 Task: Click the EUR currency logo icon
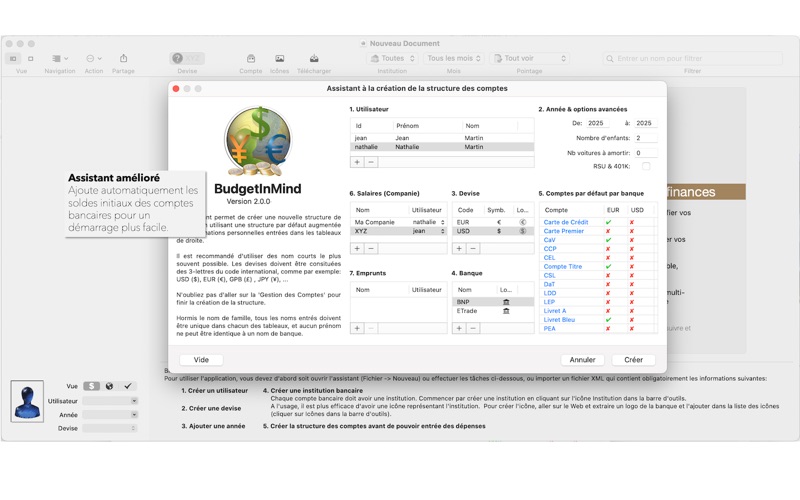point(522,222)
